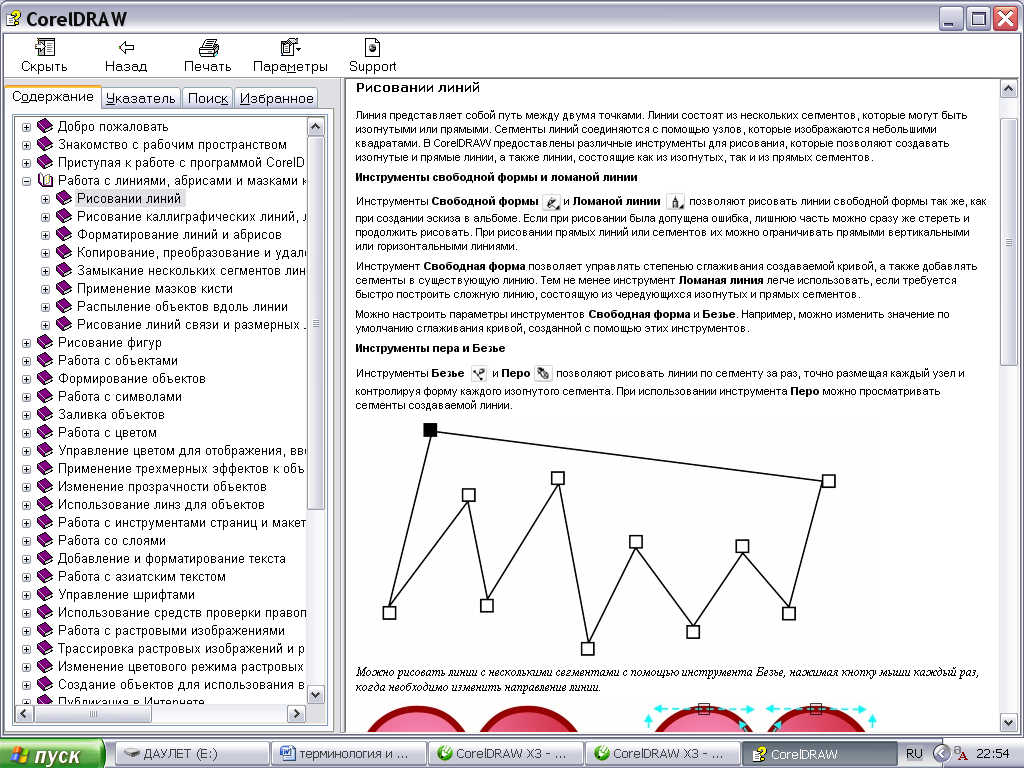This screenshot has width=1024, height=768.
Task: Expand the Рисовании линий subtopic
Action: (x=45, y=199)
